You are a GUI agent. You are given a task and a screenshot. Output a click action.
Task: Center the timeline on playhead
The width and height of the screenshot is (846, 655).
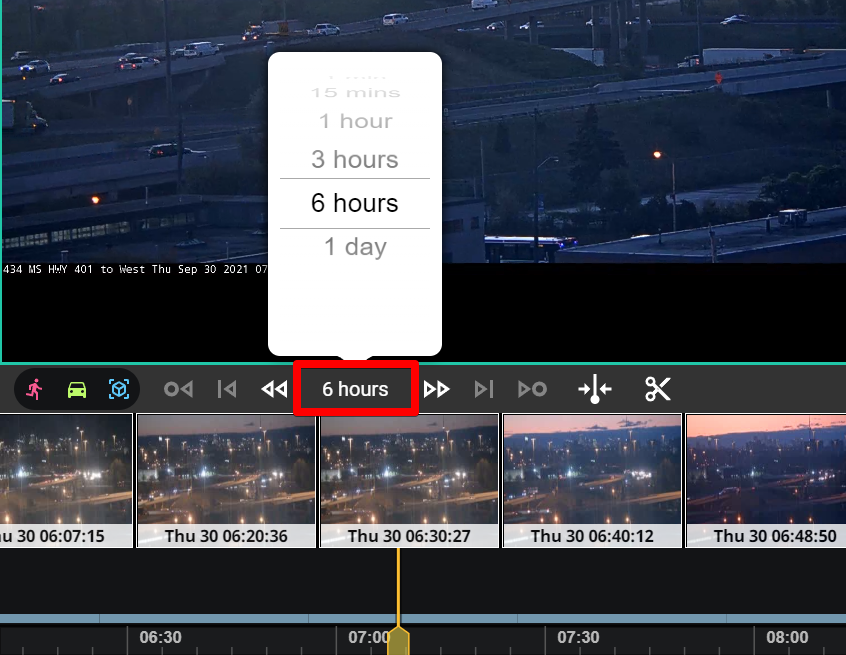click(595, 389)
